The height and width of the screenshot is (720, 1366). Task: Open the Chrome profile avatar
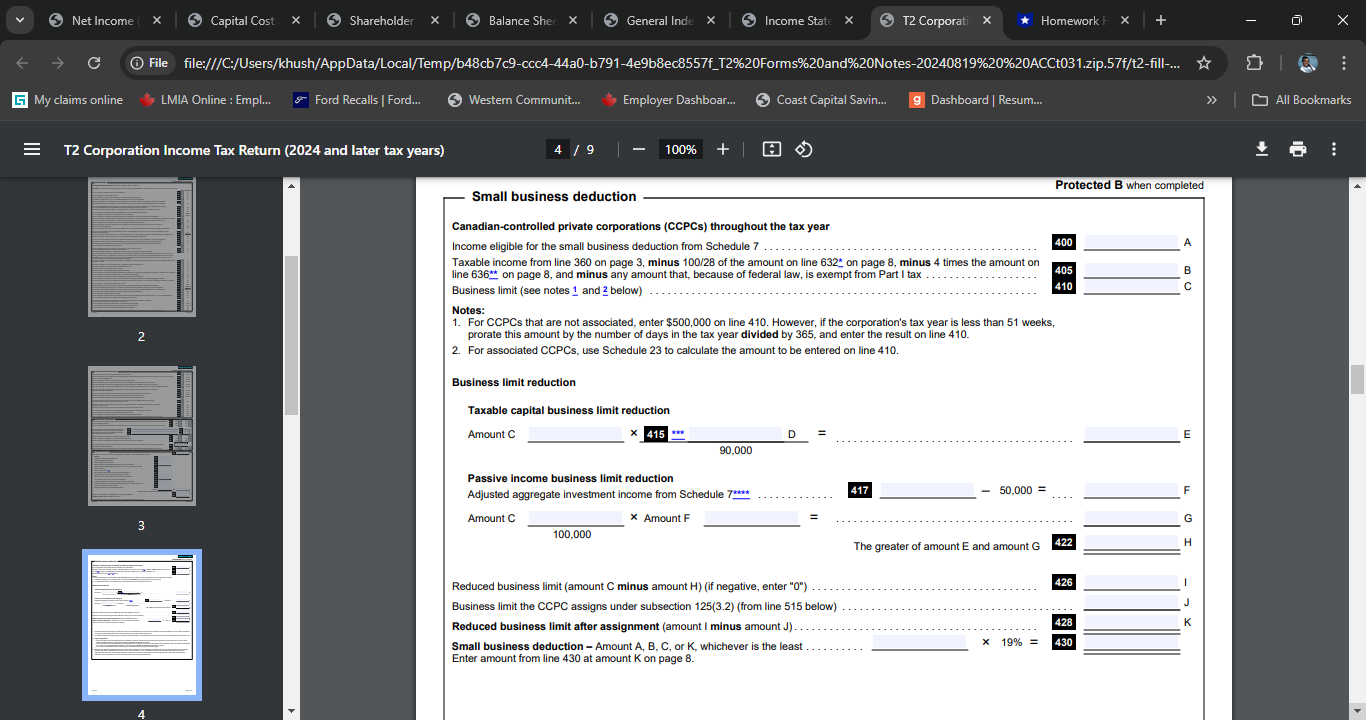pos(1308,61)
